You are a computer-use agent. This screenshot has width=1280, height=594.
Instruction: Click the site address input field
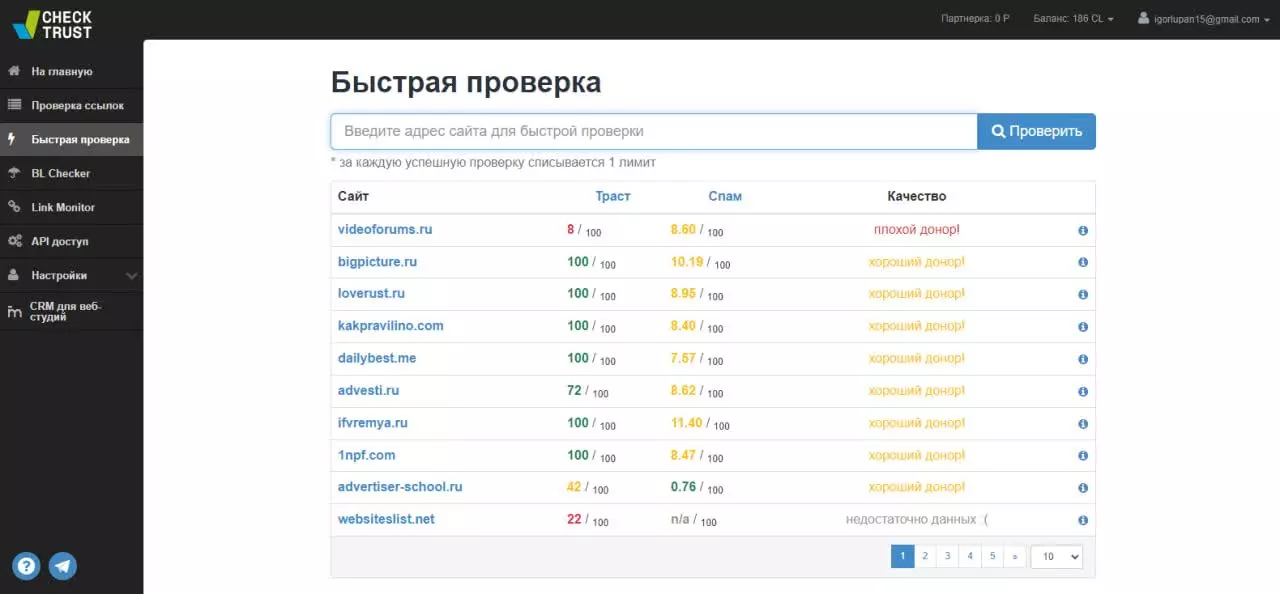coord(654,131)
